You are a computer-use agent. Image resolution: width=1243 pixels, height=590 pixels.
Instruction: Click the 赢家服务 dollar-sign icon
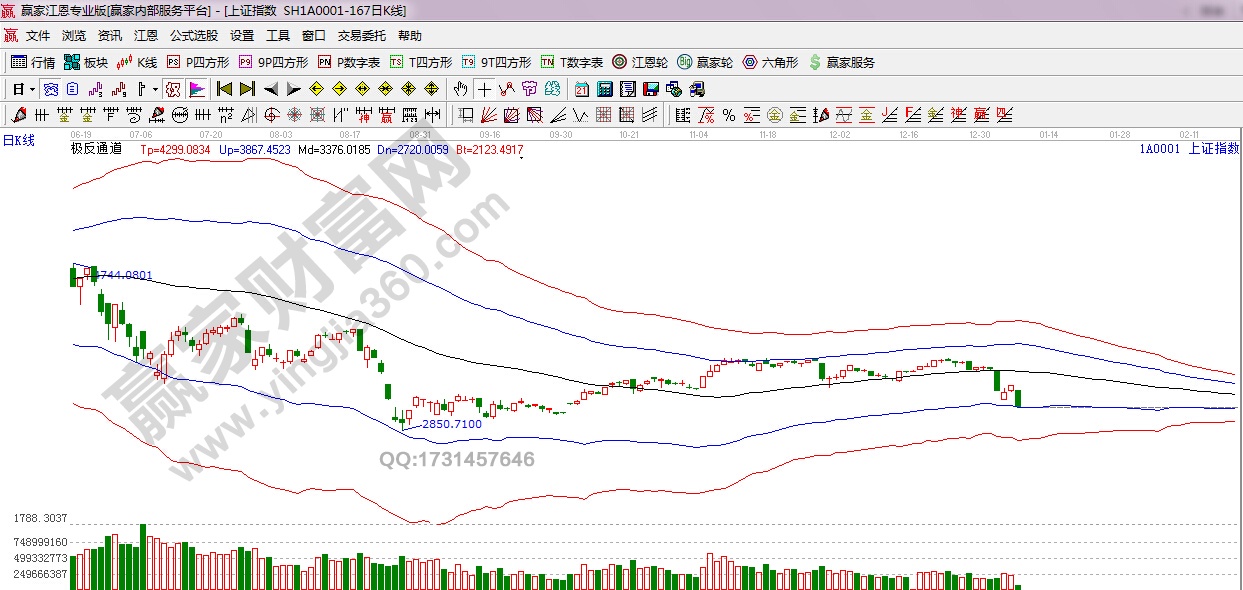(x=841, y=62)
